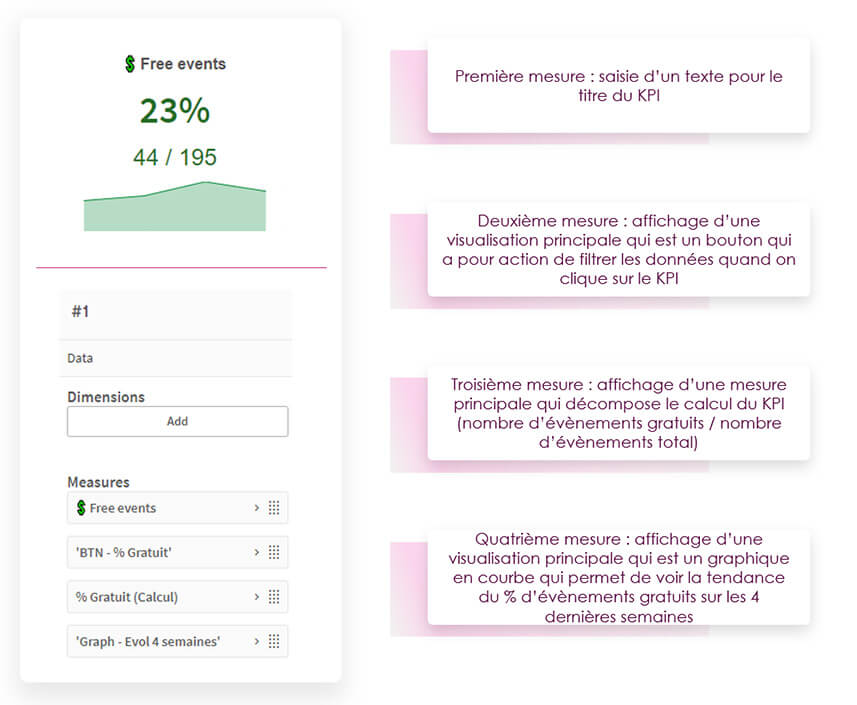Click the drag handle icon on % Gratuit (Calcul)
This screenshot has height=705, width=857.
pos(274,597)
